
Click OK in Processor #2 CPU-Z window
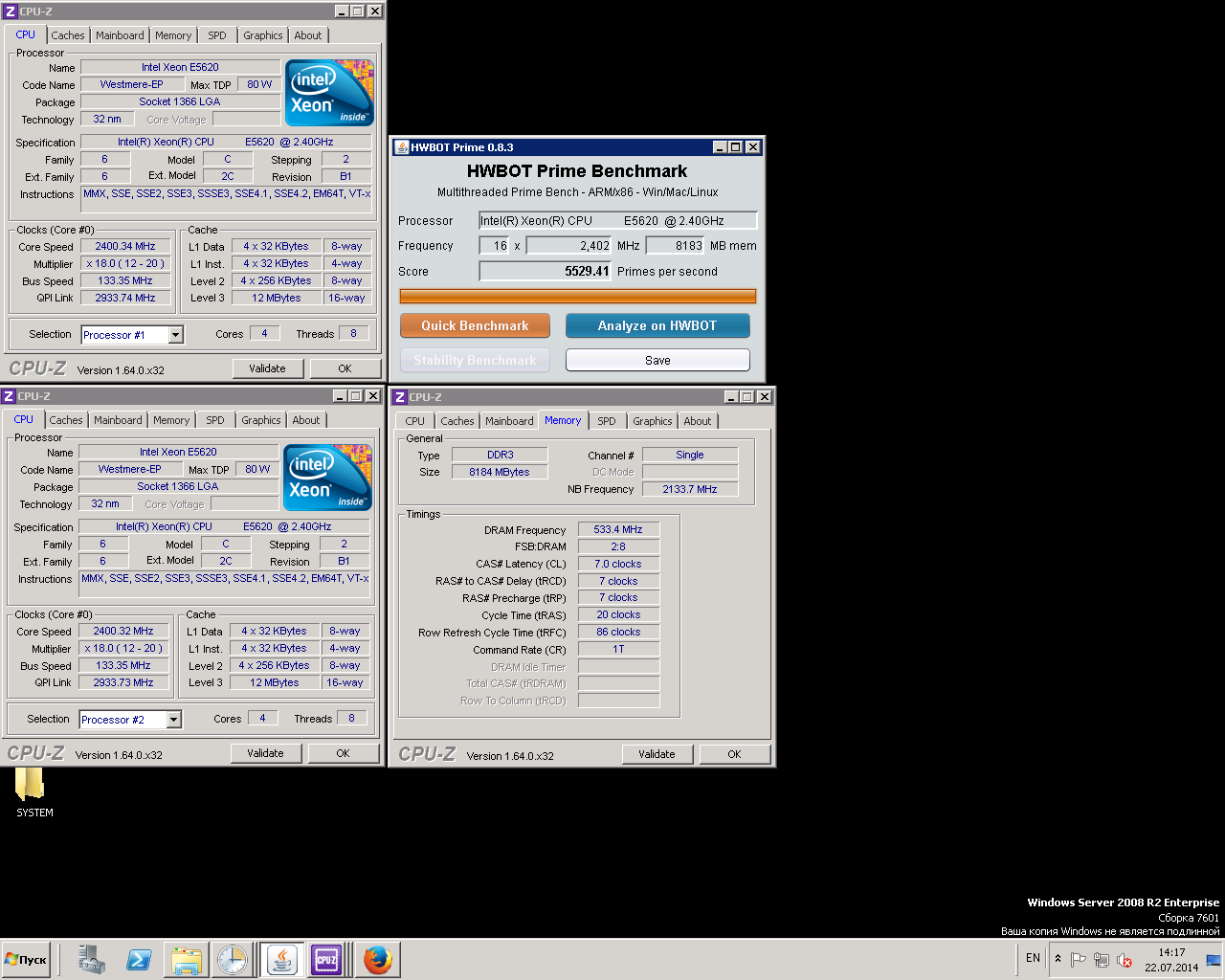point(344,753)
